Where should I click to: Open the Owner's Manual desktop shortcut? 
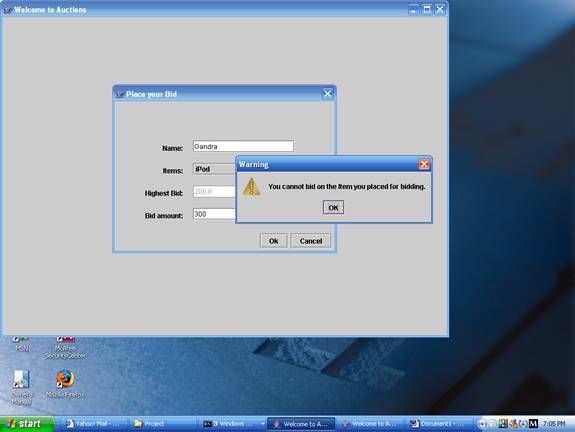[x=21, y=387]
